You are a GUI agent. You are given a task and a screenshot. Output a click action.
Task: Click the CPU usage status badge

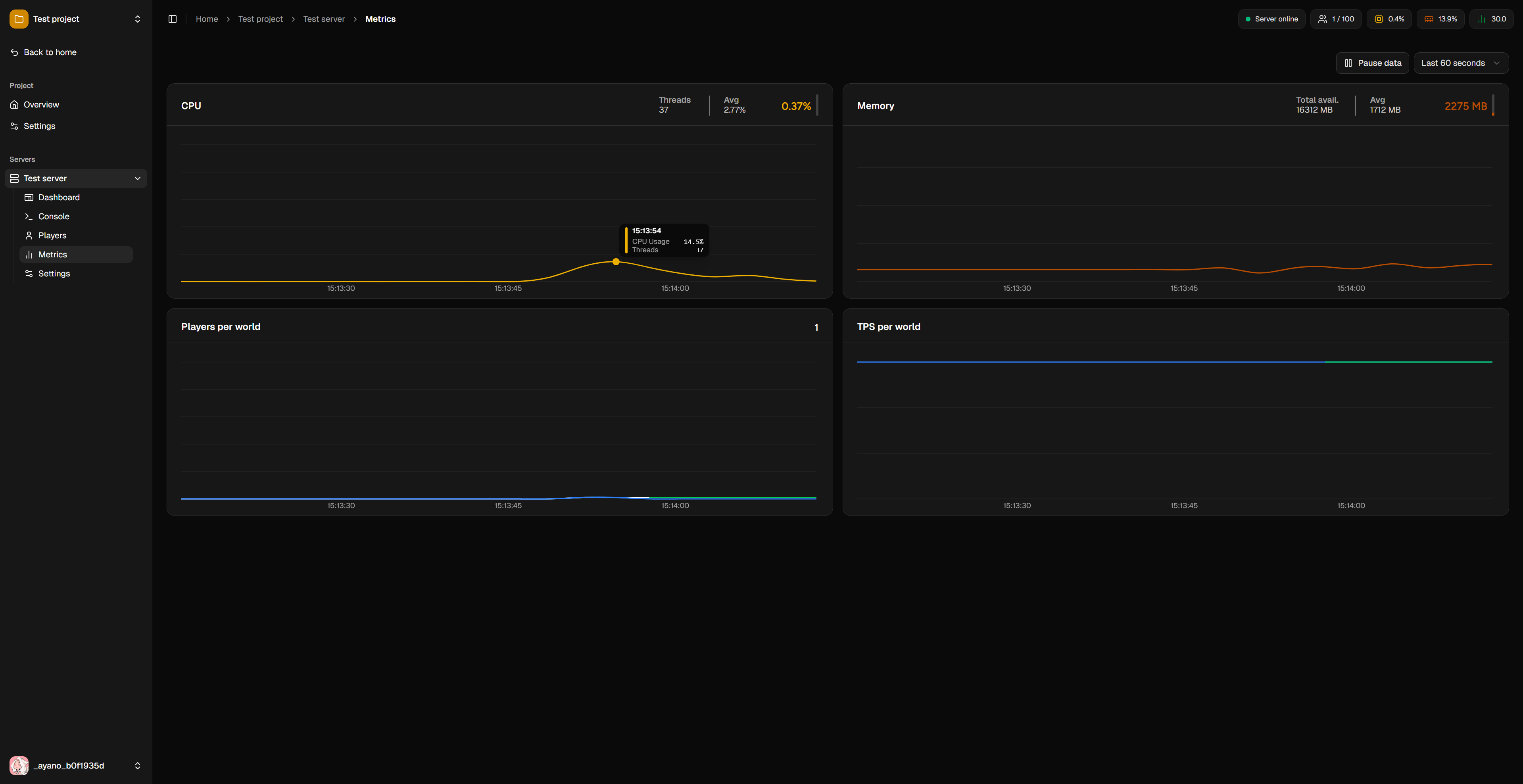coord(1389,19)
